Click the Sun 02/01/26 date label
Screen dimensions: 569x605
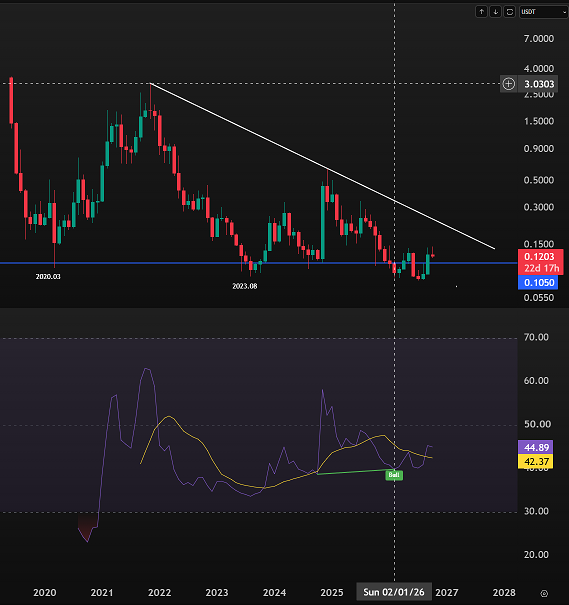point(394,592)
